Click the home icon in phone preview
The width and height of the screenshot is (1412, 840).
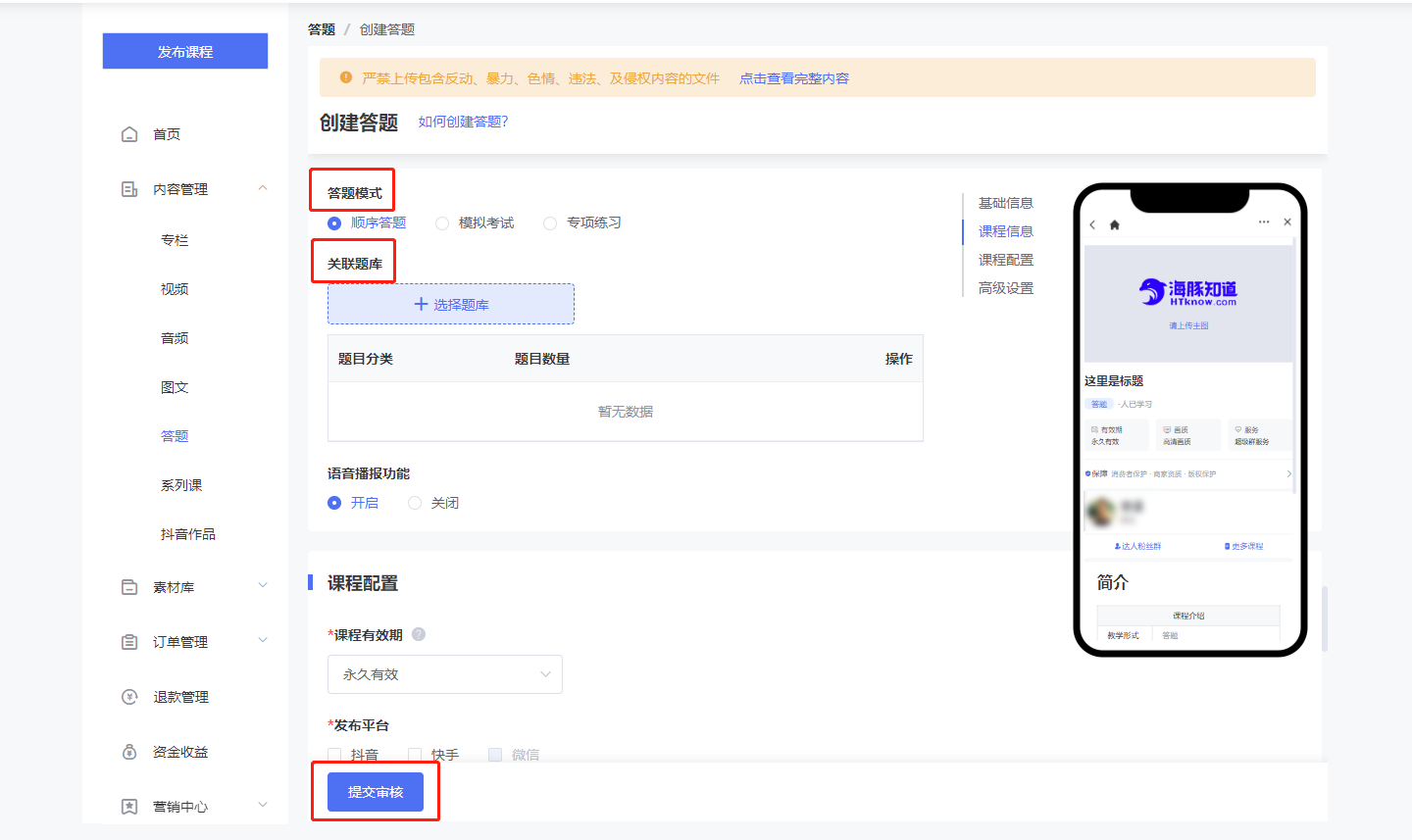tap(1115, 224)
